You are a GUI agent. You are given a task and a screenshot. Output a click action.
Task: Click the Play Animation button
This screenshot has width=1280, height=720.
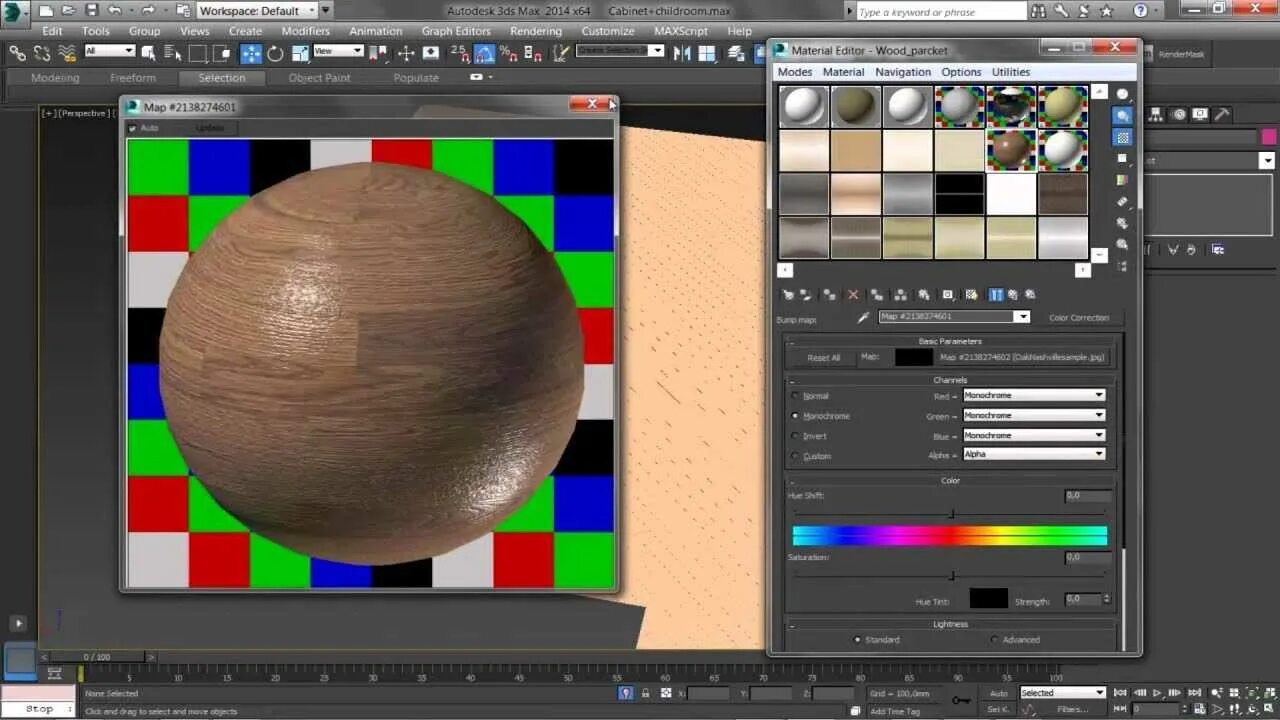click(1157, 693)
